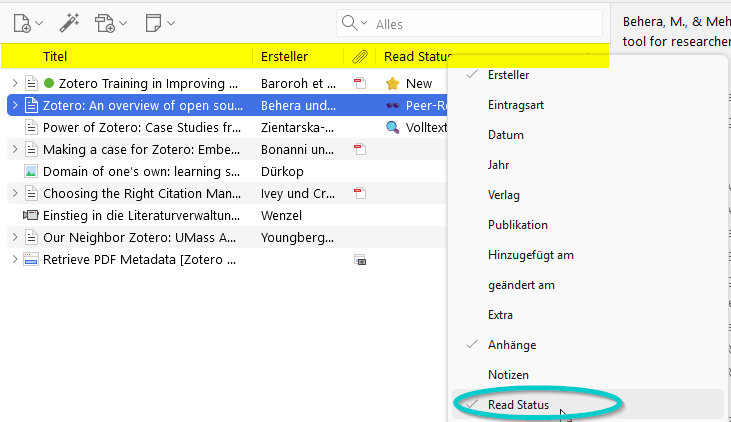Expand the Retrieve PDF Metadata item
The height and width of the screenshot is (422, 731).
pos(15,259)
